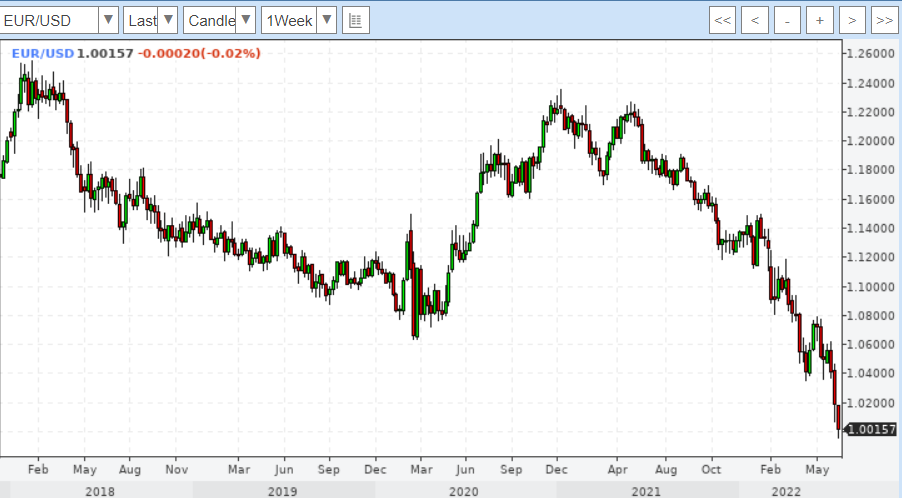Click the 2019 year label on timeline
The height and width of the screenshot is (498, 902).
282,492
